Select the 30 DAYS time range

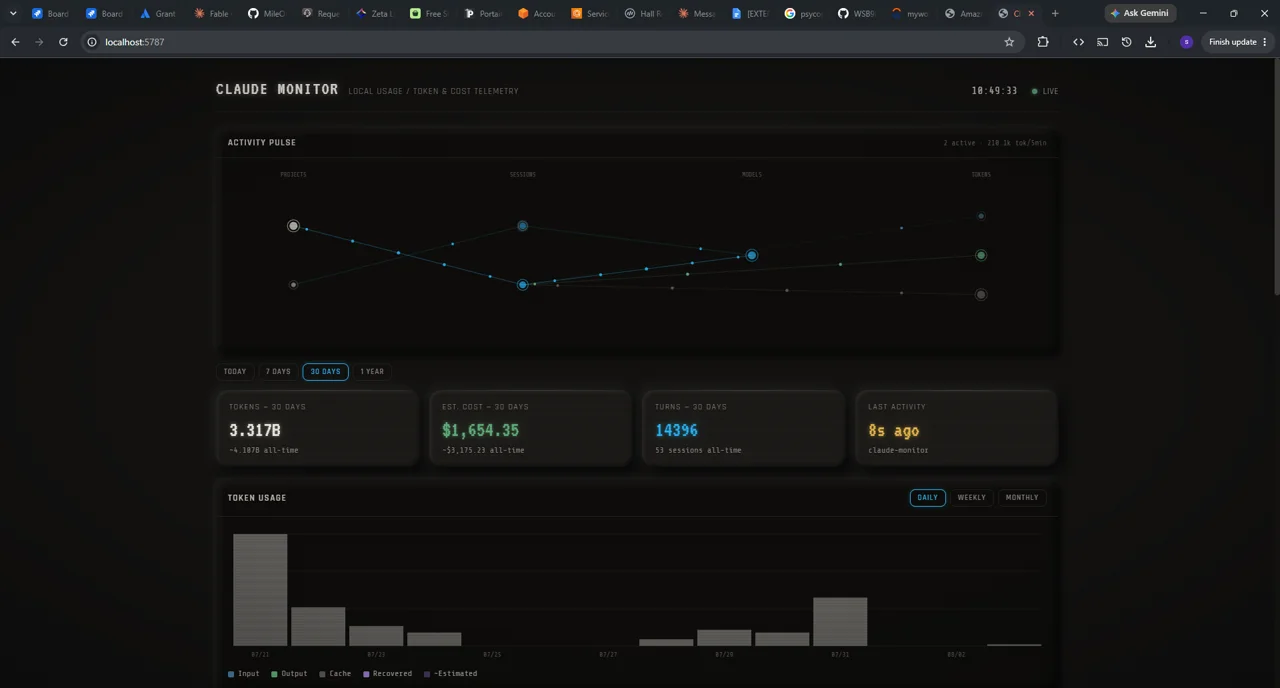[326, 371]
